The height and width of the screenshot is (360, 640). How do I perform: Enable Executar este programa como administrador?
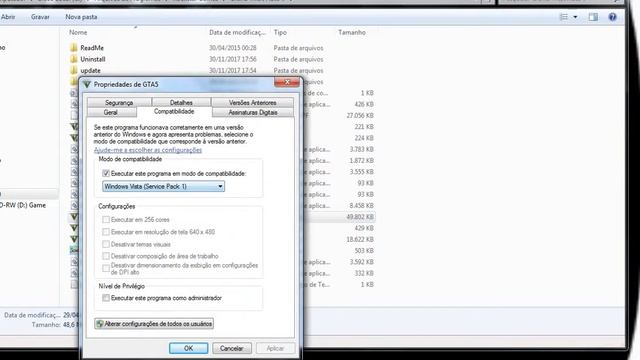(106, 298)
